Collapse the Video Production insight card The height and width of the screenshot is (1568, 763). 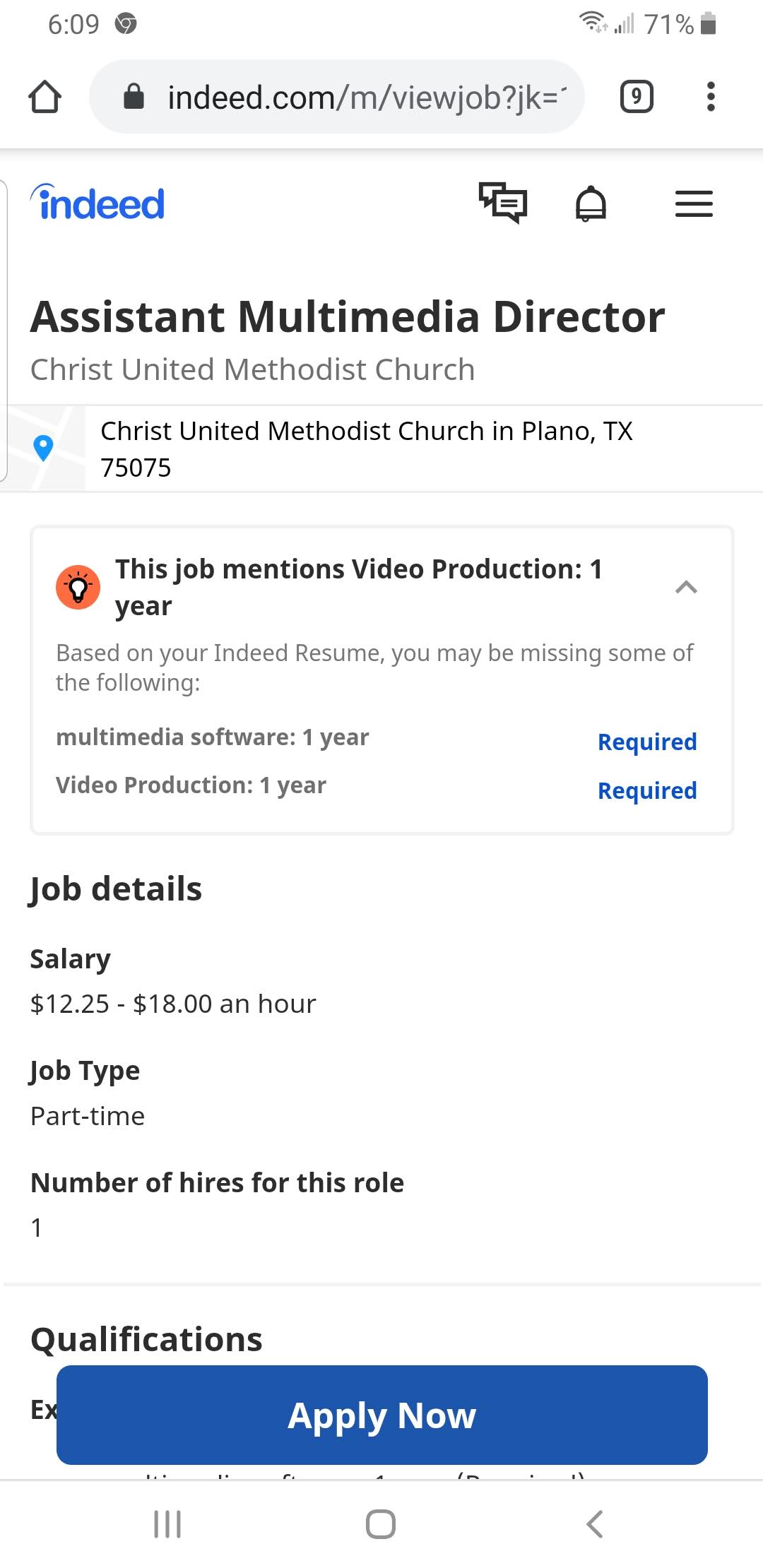(686, 587)
